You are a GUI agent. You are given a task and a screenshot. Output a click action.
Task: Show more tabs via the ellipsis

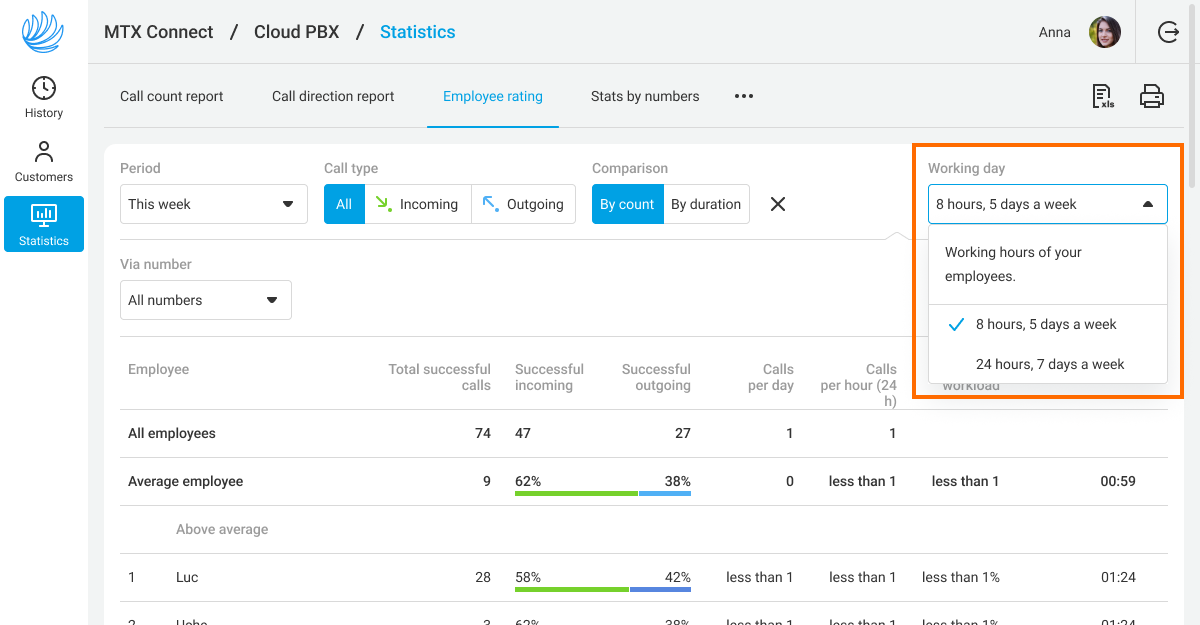point(744,97)
